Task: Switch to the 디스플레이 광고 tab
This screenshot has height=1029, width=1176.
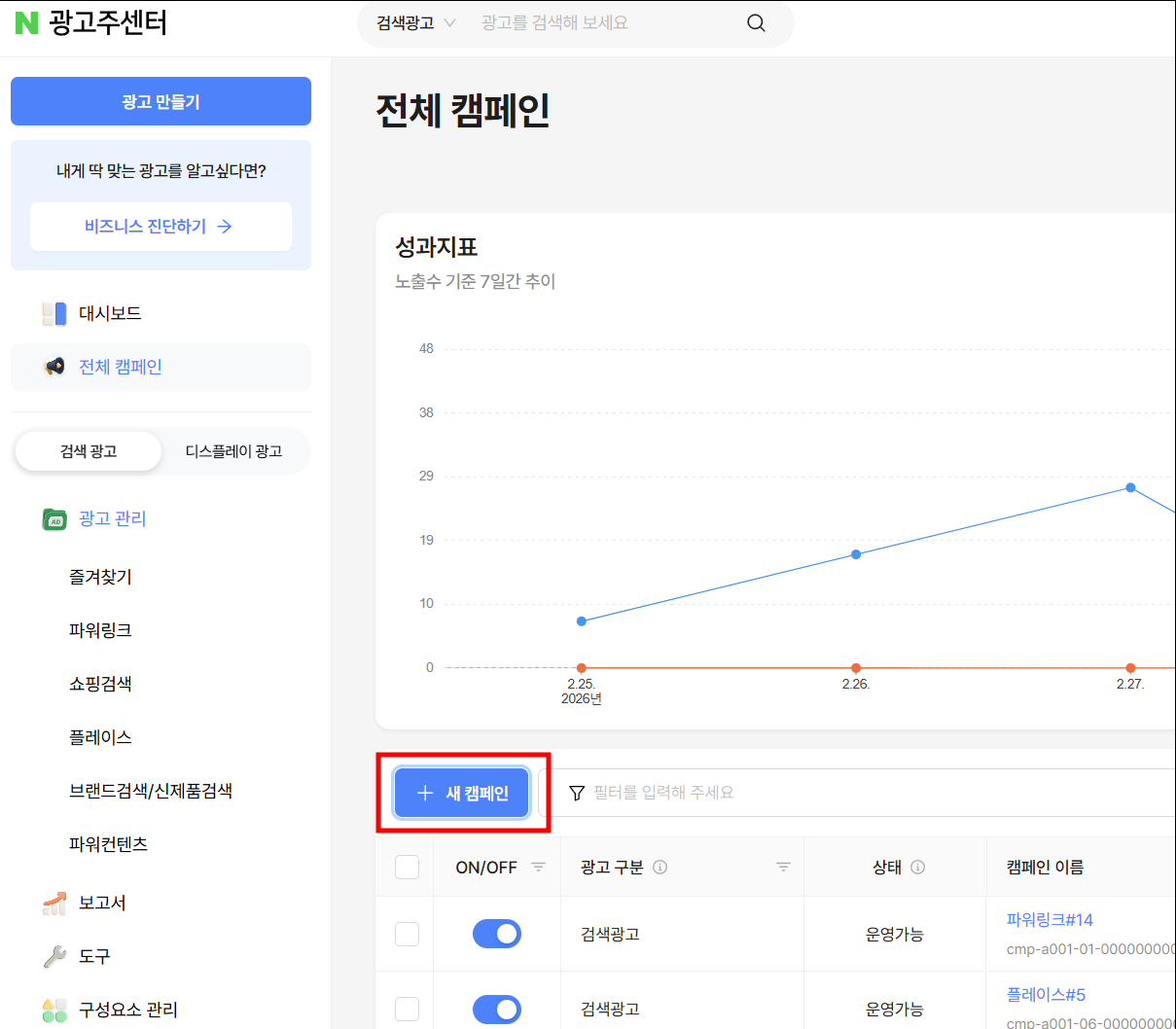Action: tap(233, 451)
